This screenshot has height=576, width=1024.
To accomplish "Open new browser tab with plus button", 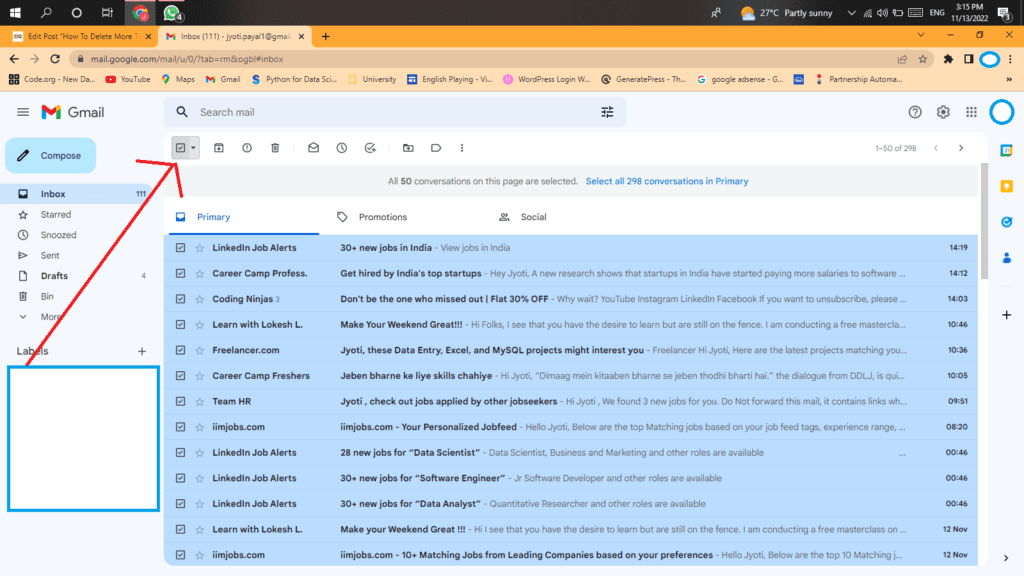I will [325, 37].
